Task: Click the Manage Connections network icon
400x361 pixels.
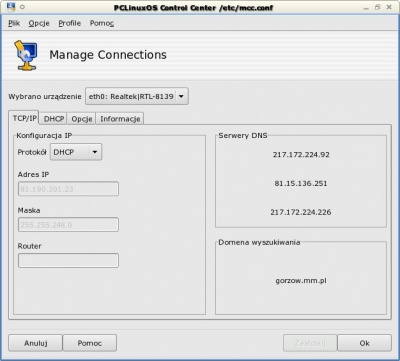Action: (x=26, y=55)
